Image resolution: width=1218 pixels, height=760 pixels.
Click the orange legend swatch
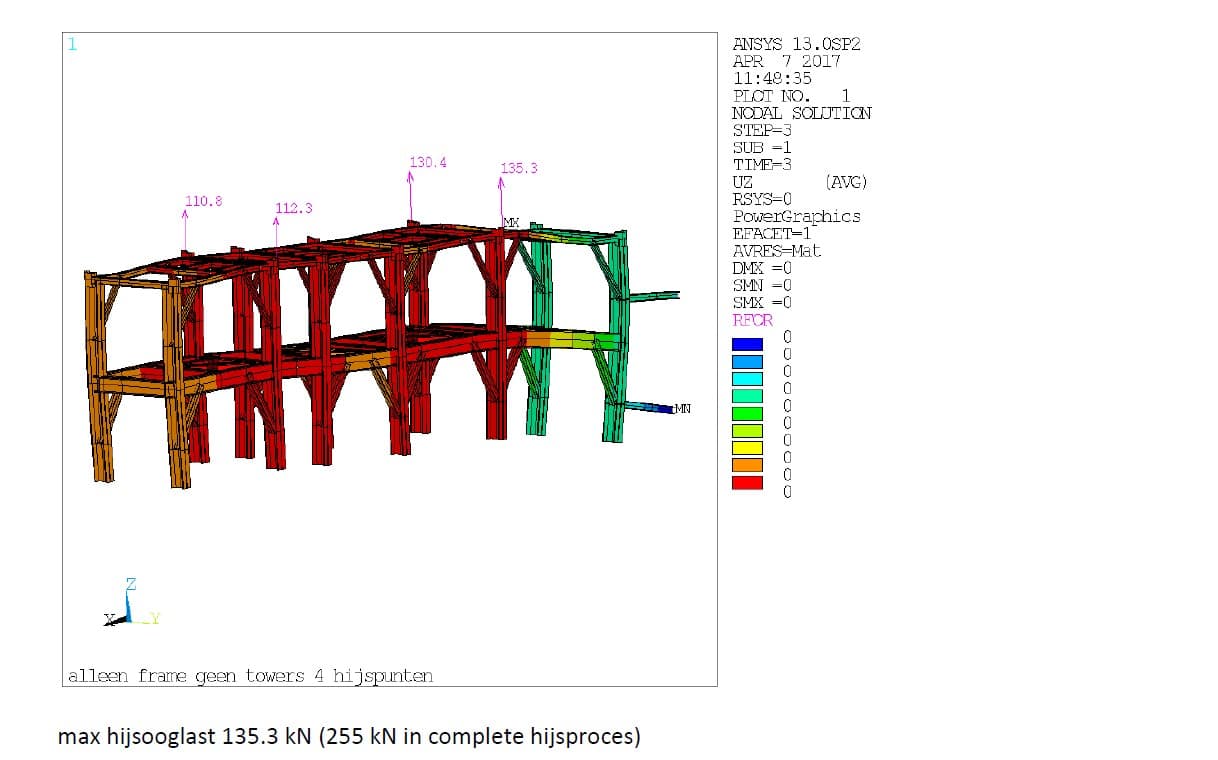click(x=747, y=465)
